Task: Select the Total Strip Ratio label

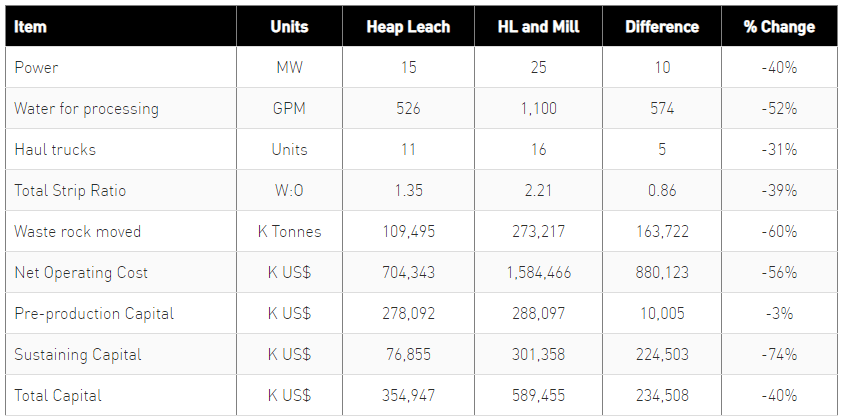Action: (70, 190)
